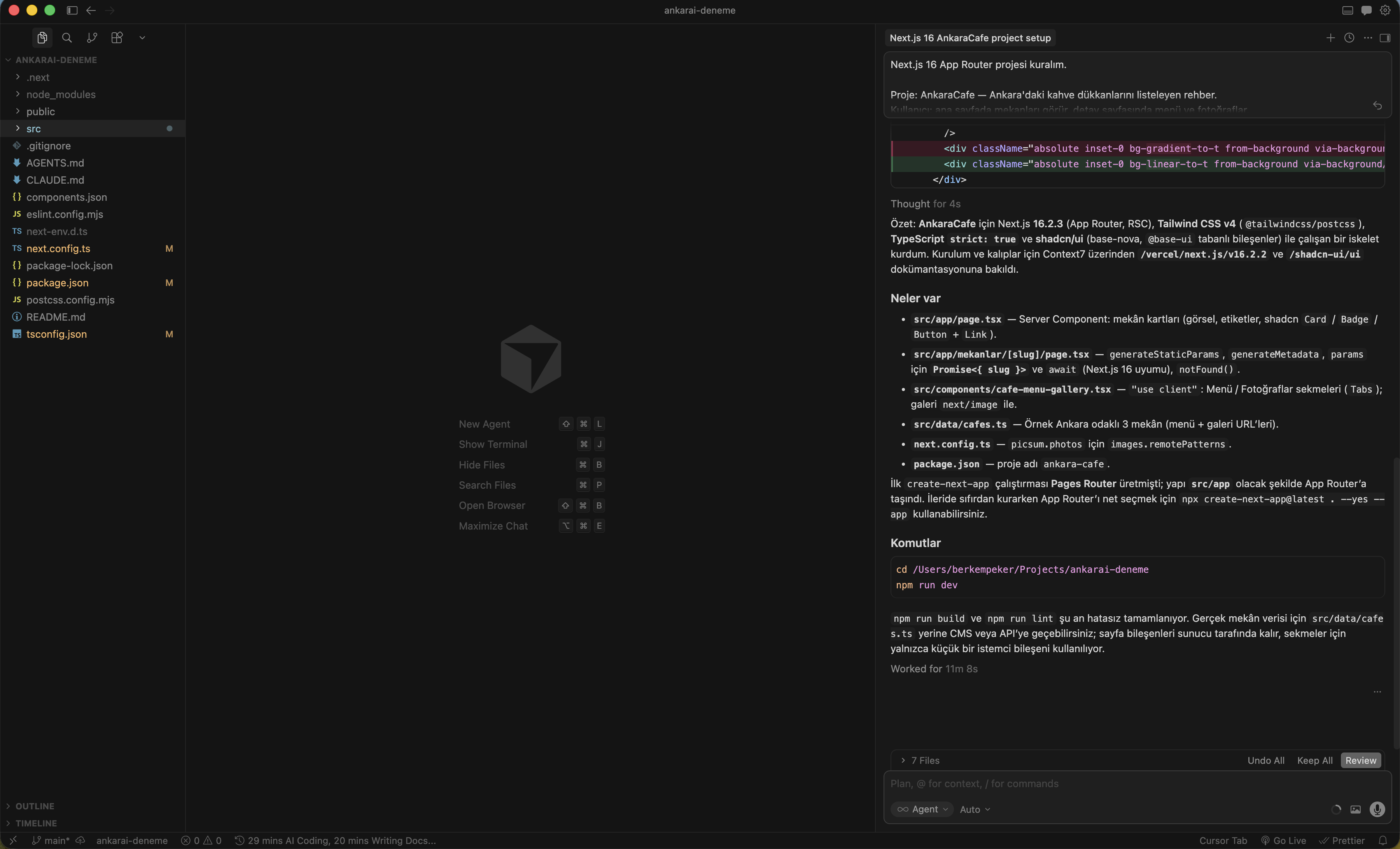This screenshot has height=849, width=1400.
Task: Open the chat options with the ellipsis menu
Action: (1368, 37)
